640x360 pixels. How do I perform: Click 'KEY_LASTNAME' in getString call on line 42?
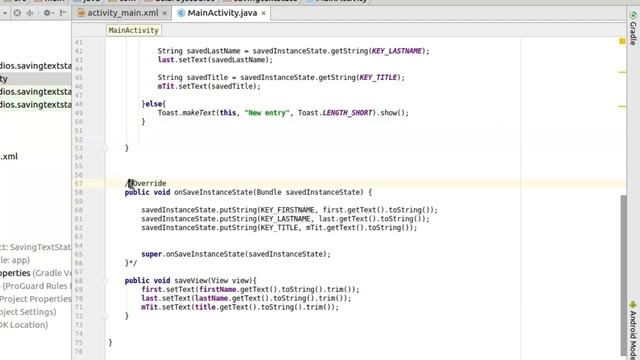(397, 51)
